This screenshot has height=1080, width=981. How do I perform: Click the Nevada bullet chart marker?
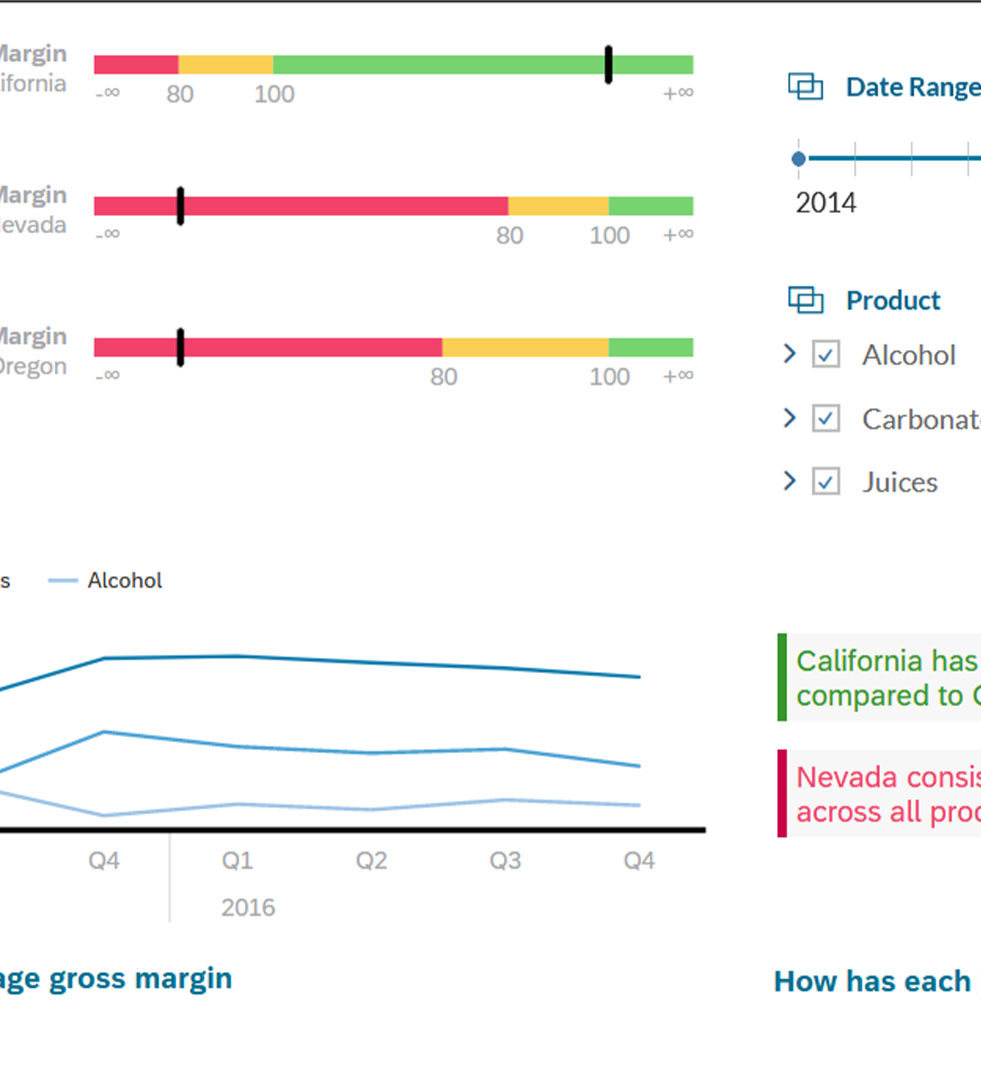tap(181, 206)
